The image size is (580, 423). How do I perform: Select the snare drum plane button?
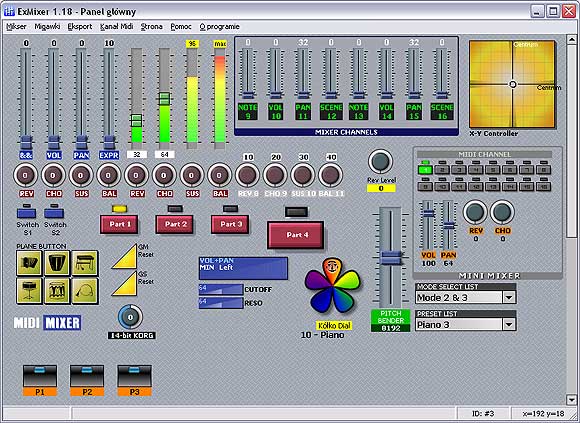[x=29, y=291]
